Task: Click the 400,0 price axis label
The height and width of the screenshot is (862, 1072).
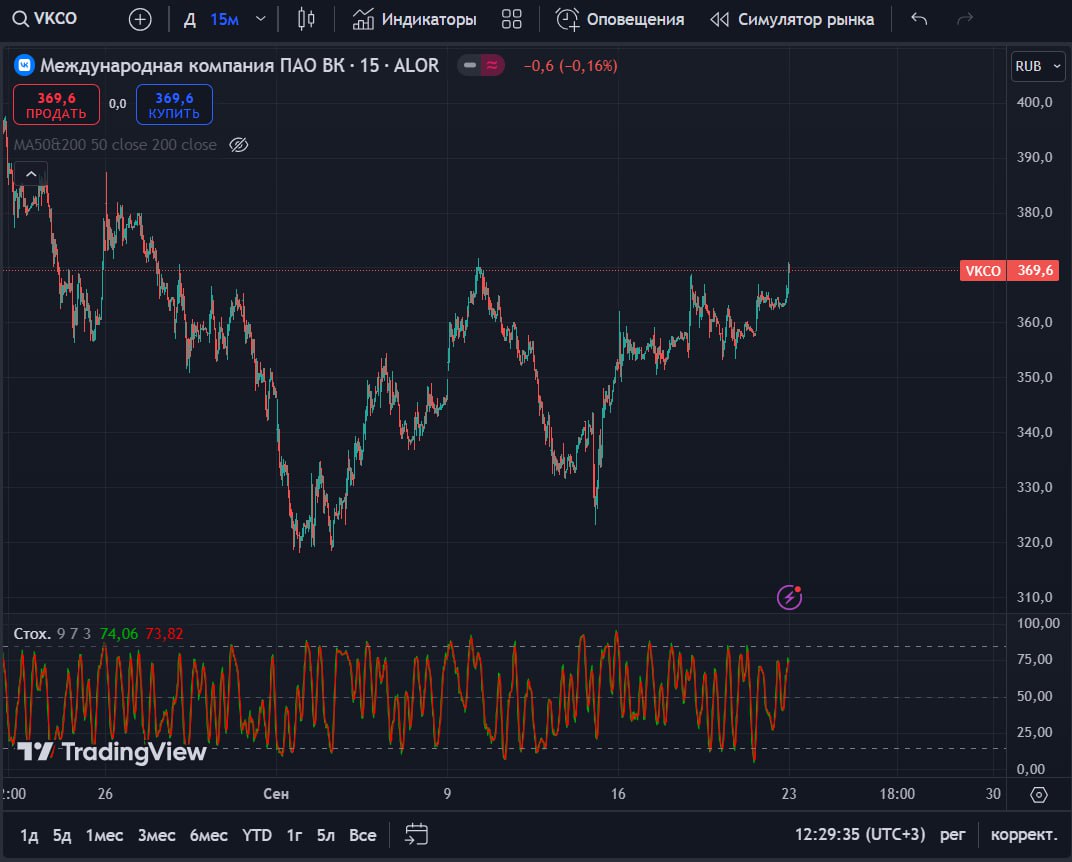Action: pos(1034,103)
